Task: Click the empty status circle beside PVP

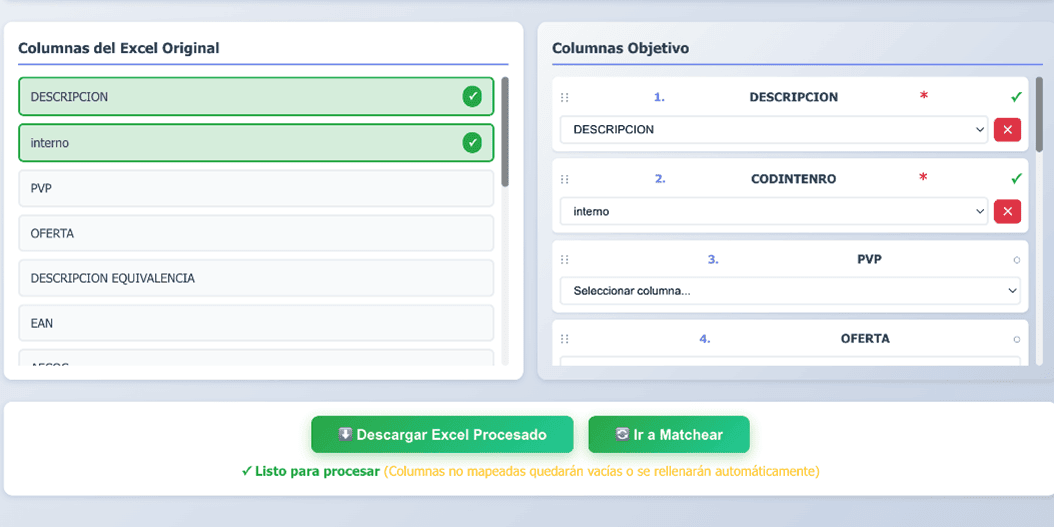Action: tap(1017, 260)
